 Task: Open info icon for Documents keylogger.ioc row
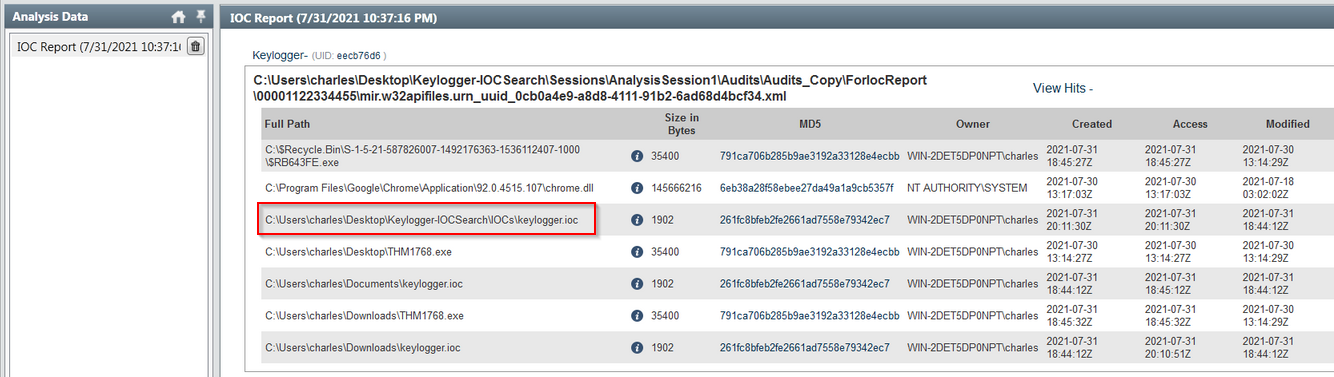pos(637,284)
